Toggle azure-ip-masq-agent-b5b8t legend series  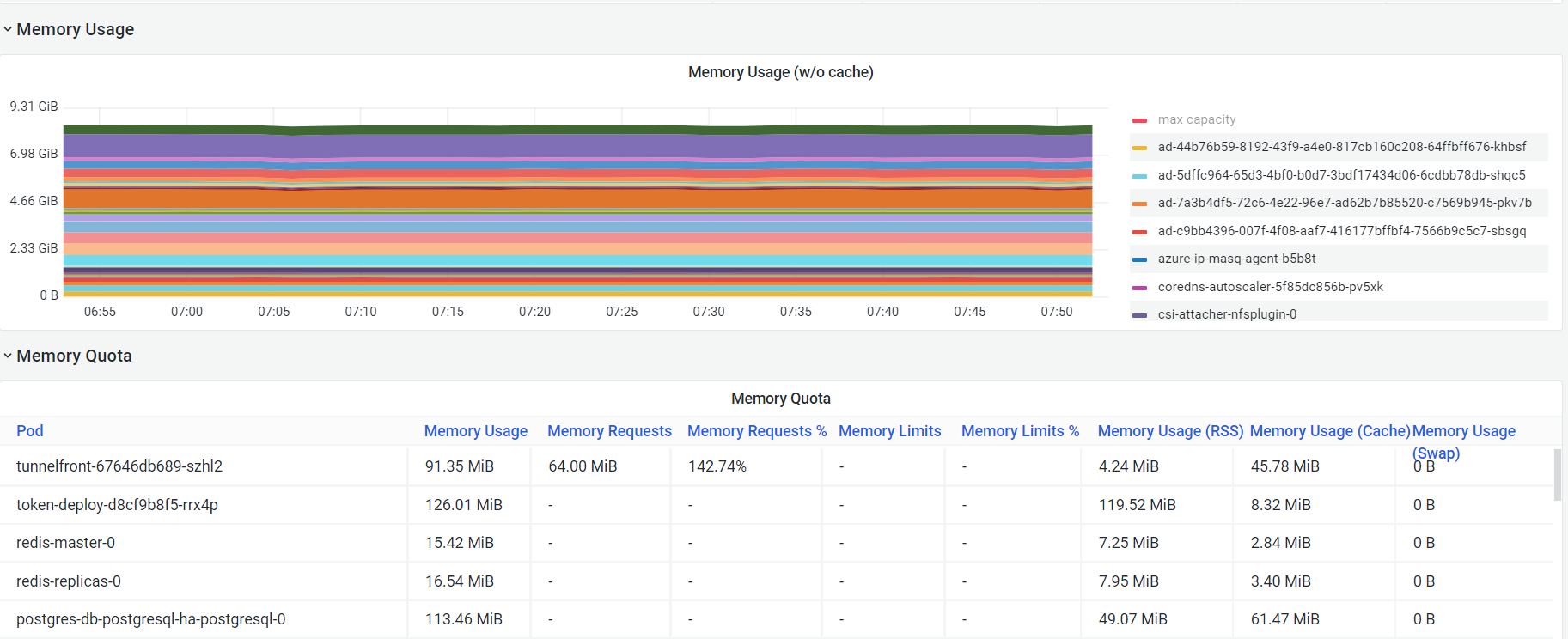click(1236, 259)
